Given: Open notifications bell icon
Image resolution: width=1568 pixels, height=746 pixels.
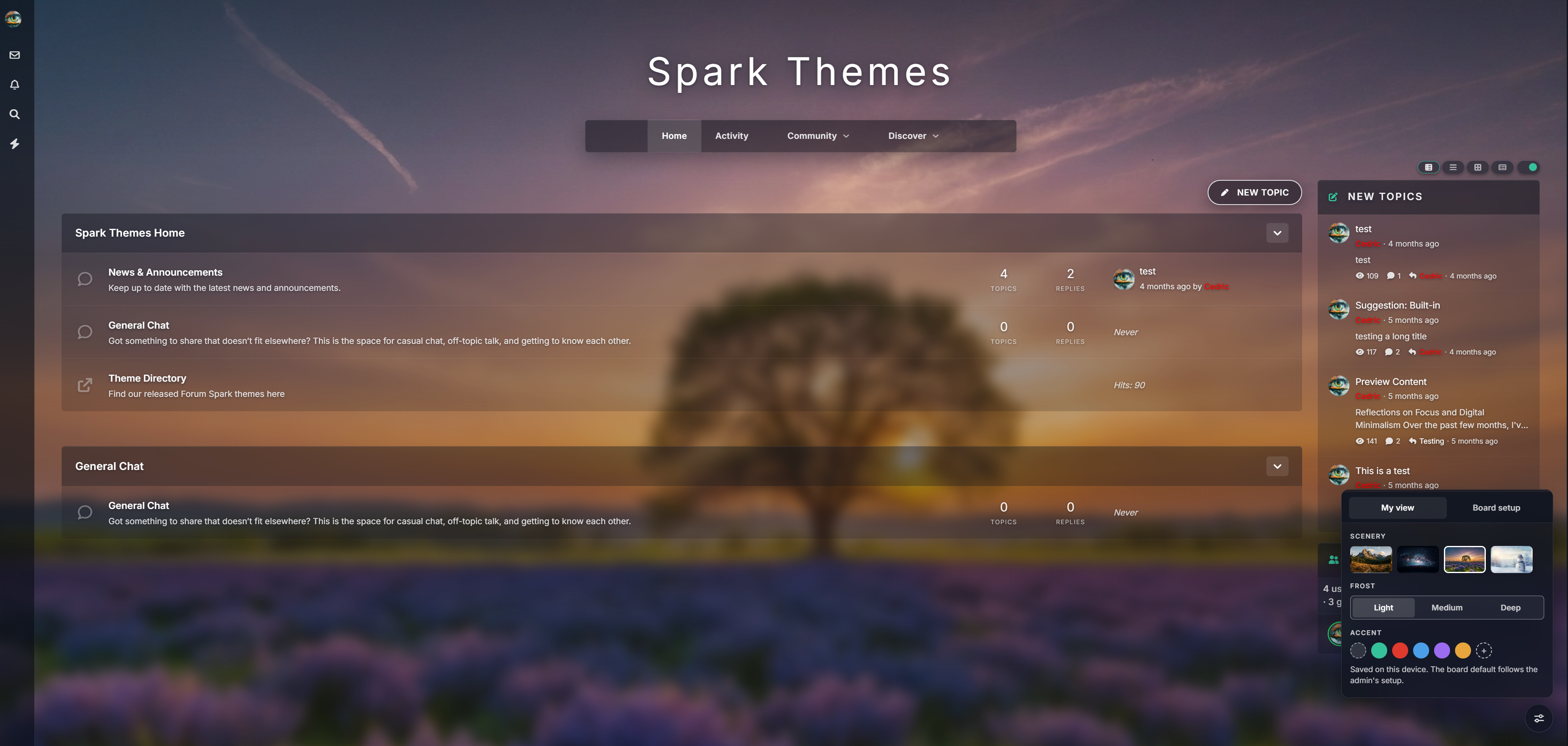Looking at the screenshot, I should pos(15,85).
